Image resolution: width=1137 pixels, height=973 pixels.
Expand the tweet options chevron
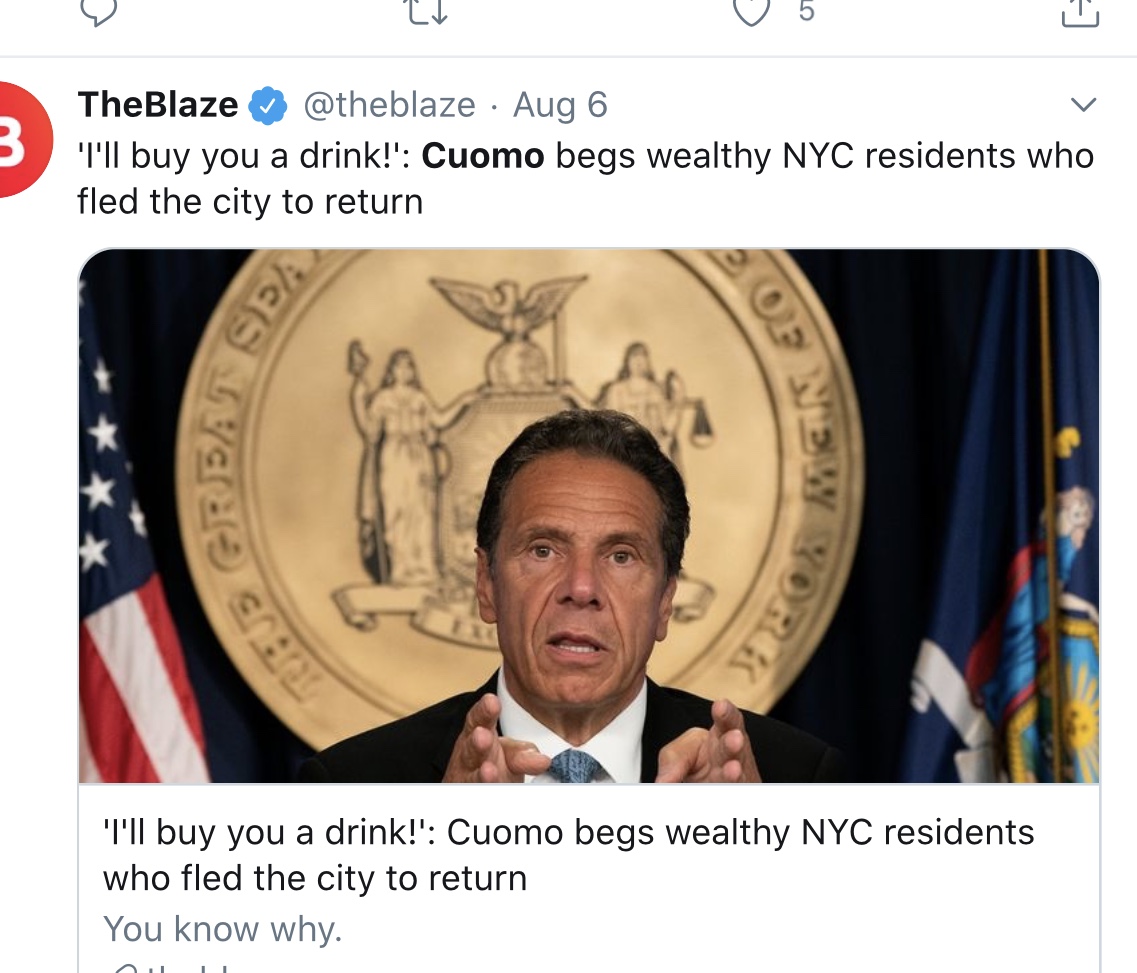(x=1083, y=105)
